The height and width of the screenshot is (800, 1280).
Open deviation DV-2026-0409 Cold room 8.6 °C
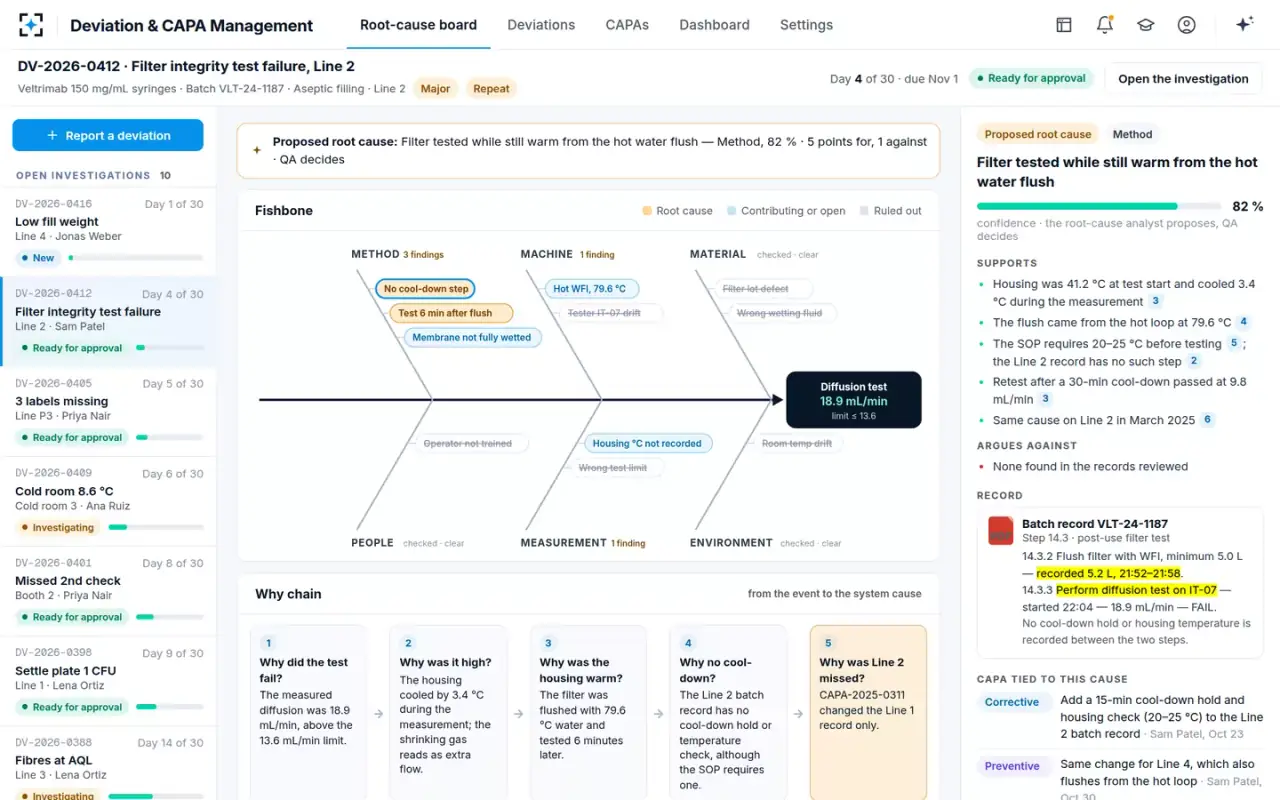click(x=108, y=501)
